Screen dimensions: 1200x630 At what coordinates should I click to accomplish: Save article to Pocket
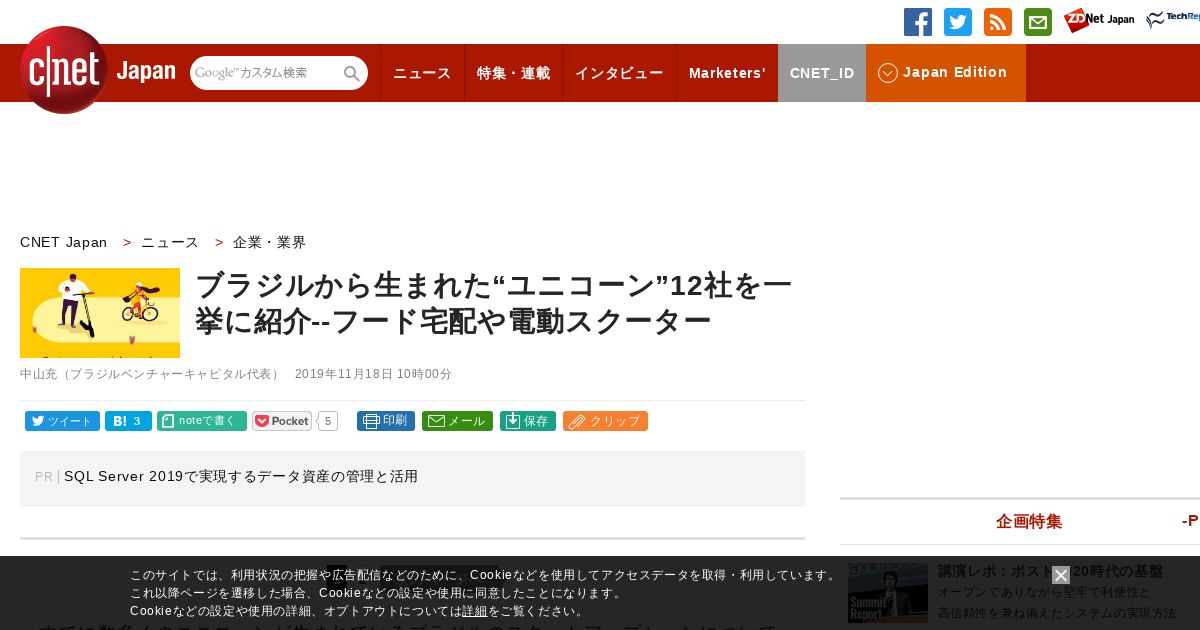point(282,421)
